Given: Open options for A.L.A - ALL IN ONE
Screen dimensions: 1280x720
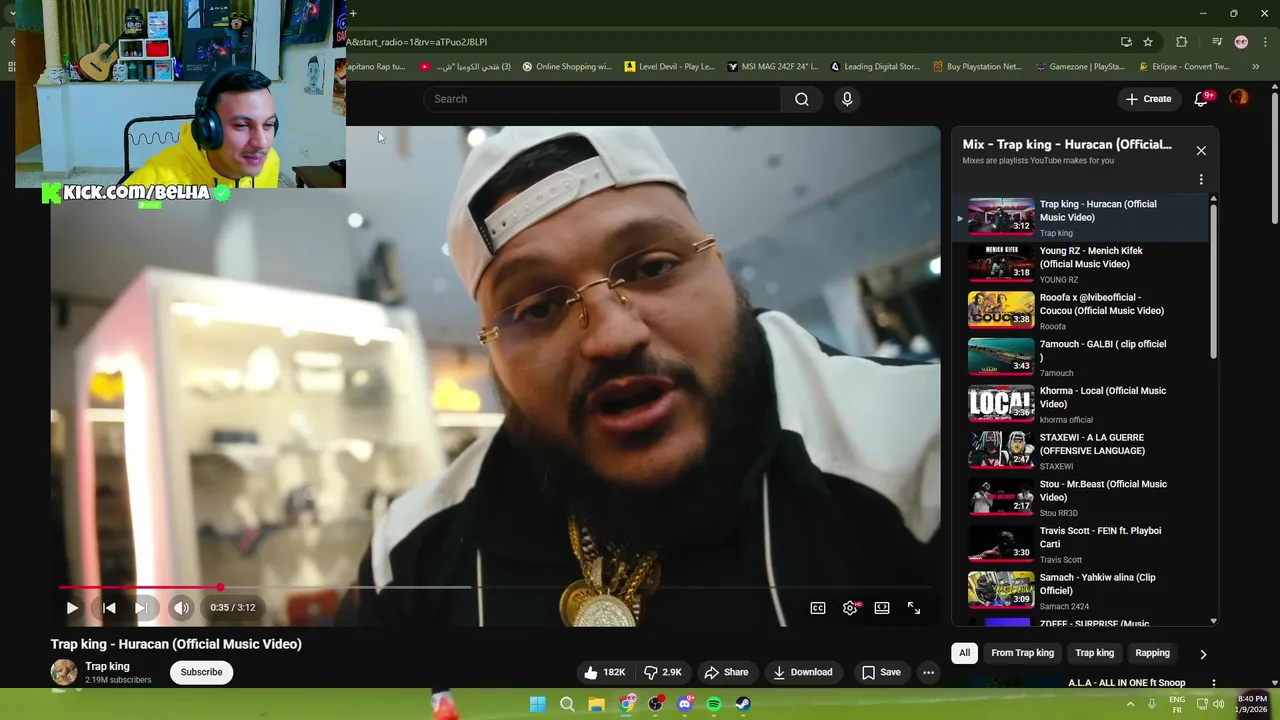Looking at the screenshot, I should tap(1213, 684).
